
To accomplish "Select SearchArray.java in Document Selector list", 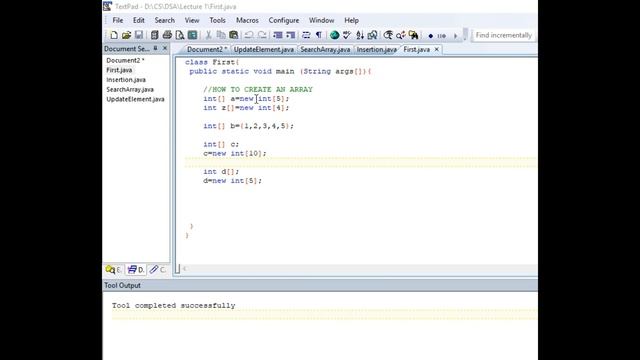I will tap(130, 89).
